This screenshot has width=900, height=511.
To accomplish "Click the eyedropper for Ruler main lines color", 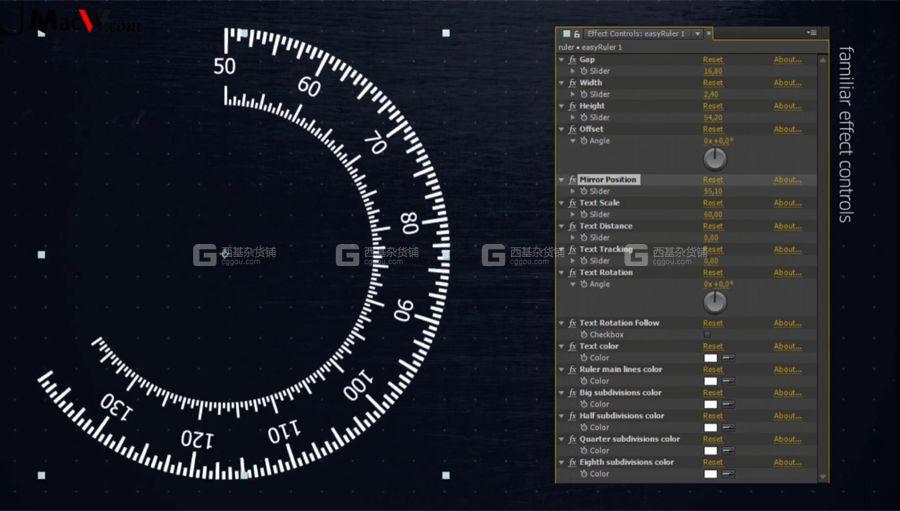I will [728, 381].
